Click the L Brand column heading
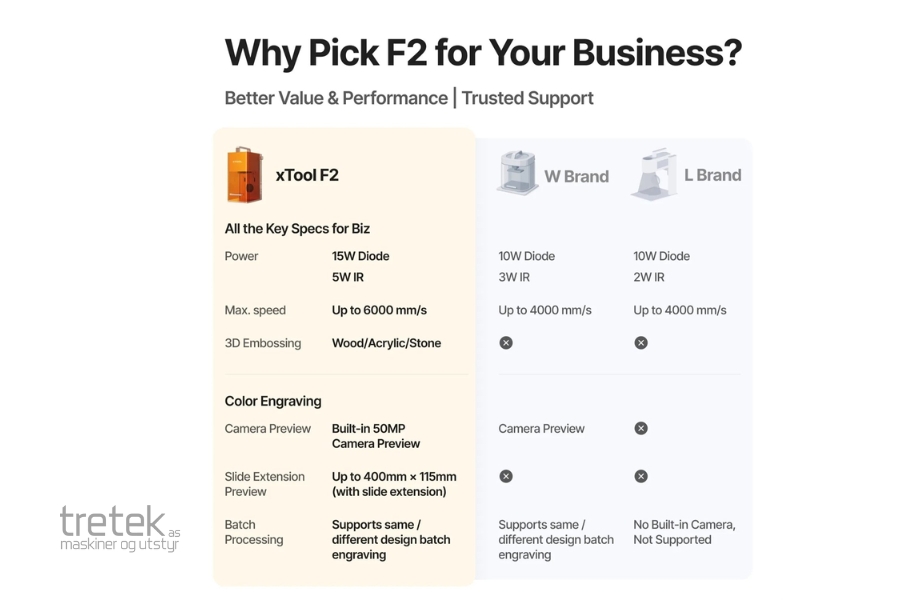 coord(712,175)
